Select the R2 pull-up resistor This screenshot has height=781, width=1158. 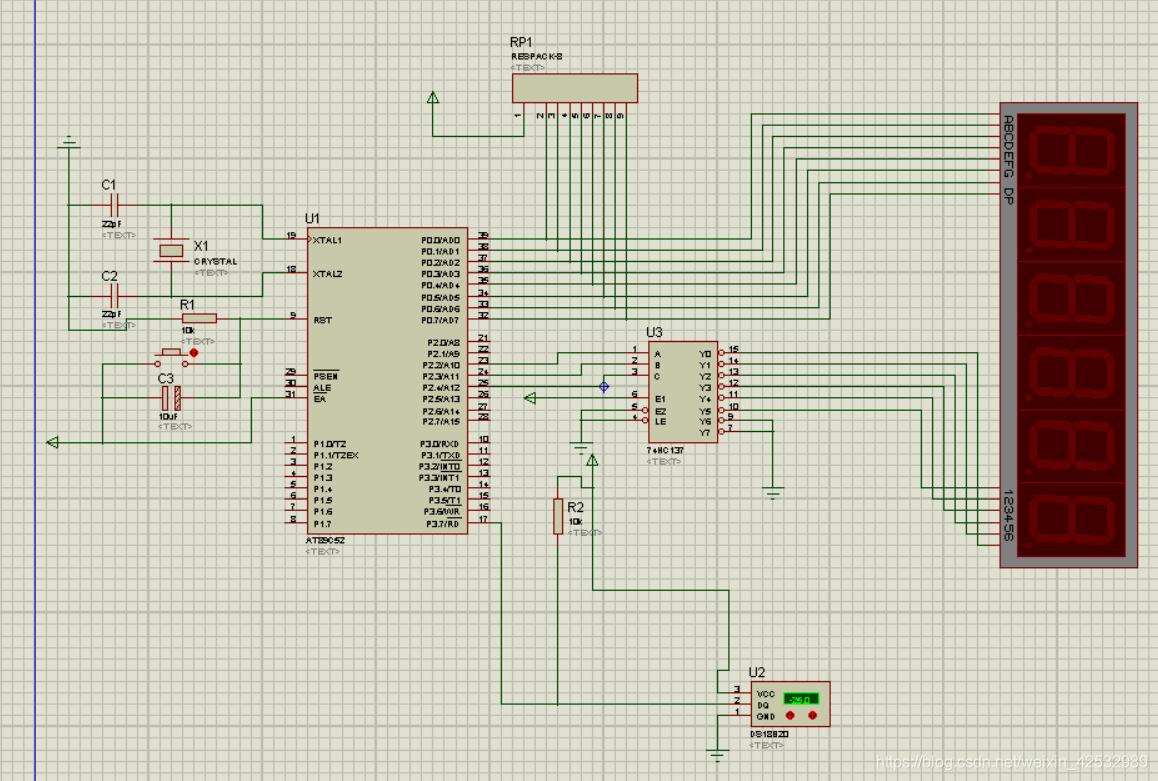[x=558, y=516]
